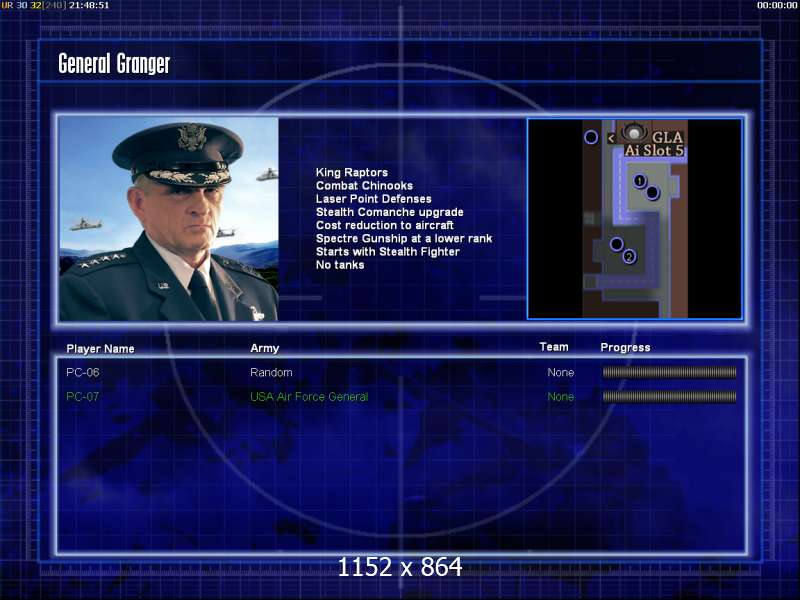Viewport: 800px width, 600px height.
Task: Click the Army column header
Action: pyautogui.click(x=264, y=348)
